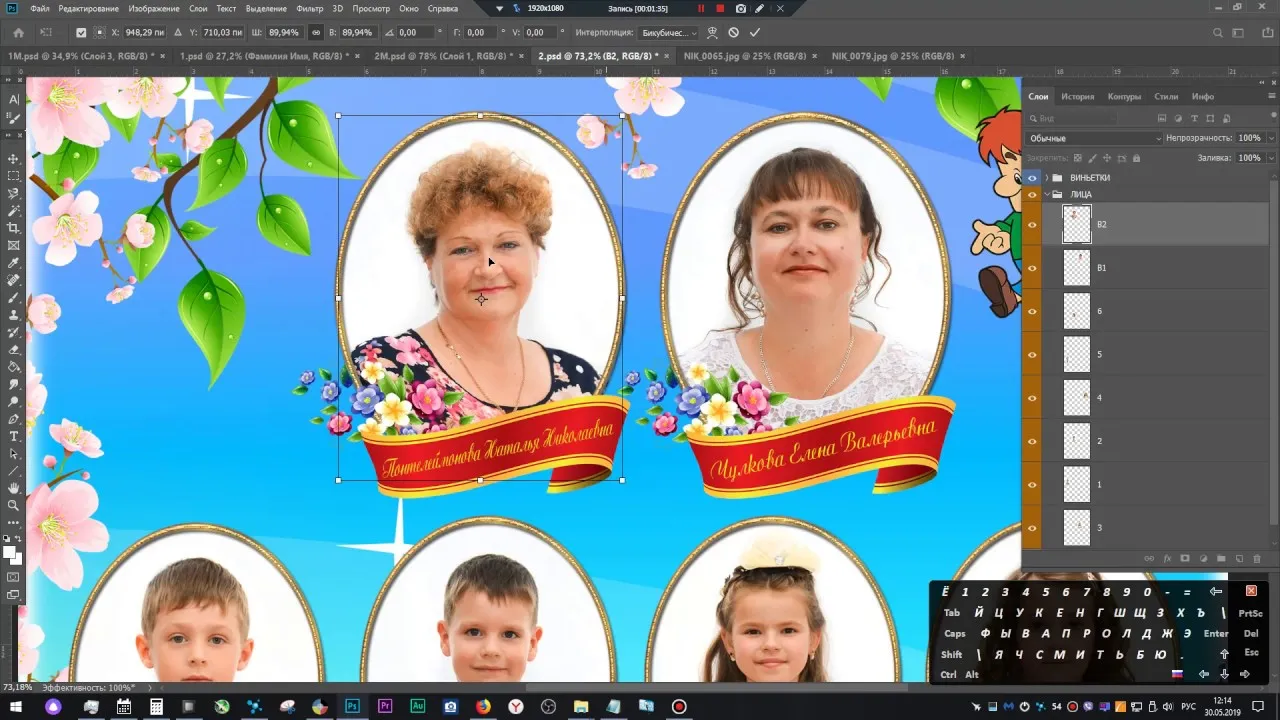Select the Eraser tool
The image size is (1280, 720).
pyautogui.click(x=14, y=350)
